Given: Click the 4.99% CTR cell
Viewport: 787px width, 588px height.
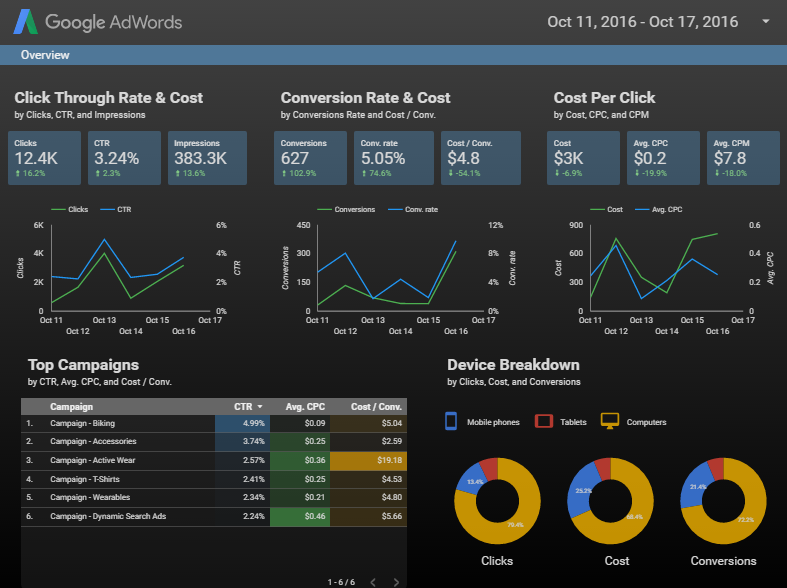Looking at the screenshot, I should 242,423.
